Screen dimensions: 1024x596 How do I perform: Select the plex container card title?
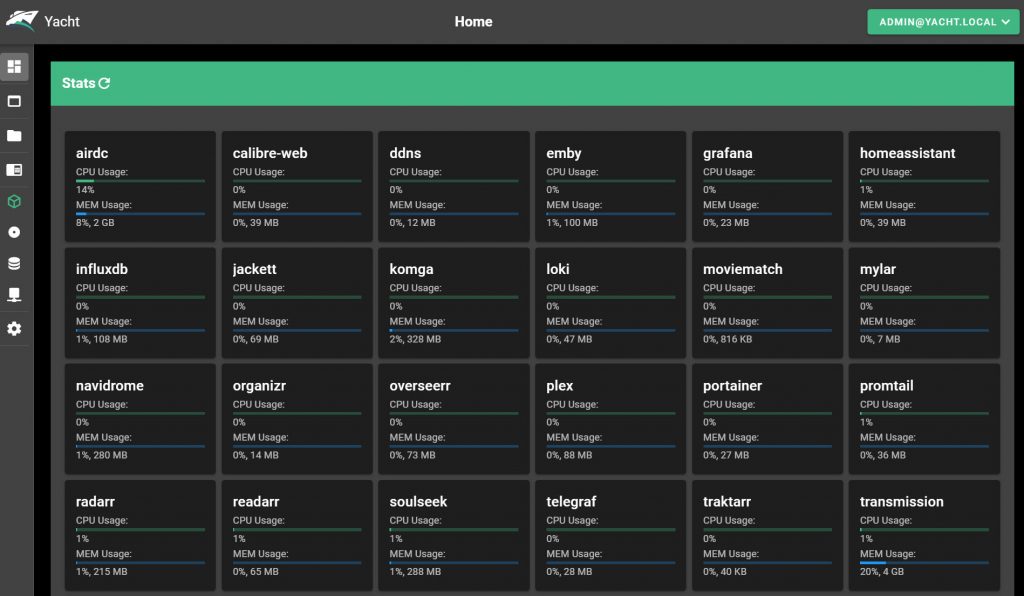tap(560, 385)
